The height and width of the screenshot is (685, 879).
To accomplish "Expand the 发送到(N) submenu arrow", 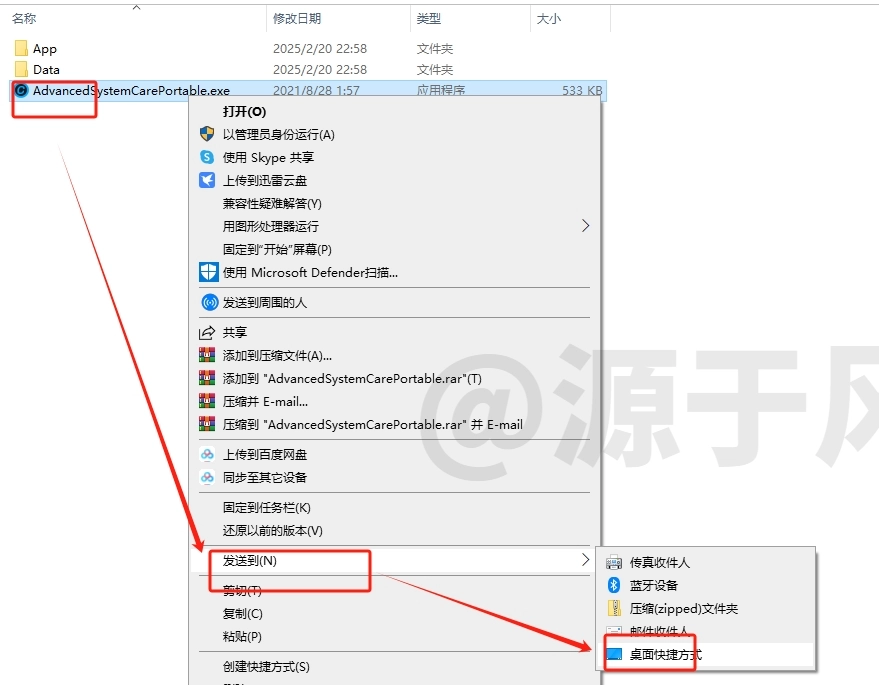I will pyautogui.click(x=585, y=560).
